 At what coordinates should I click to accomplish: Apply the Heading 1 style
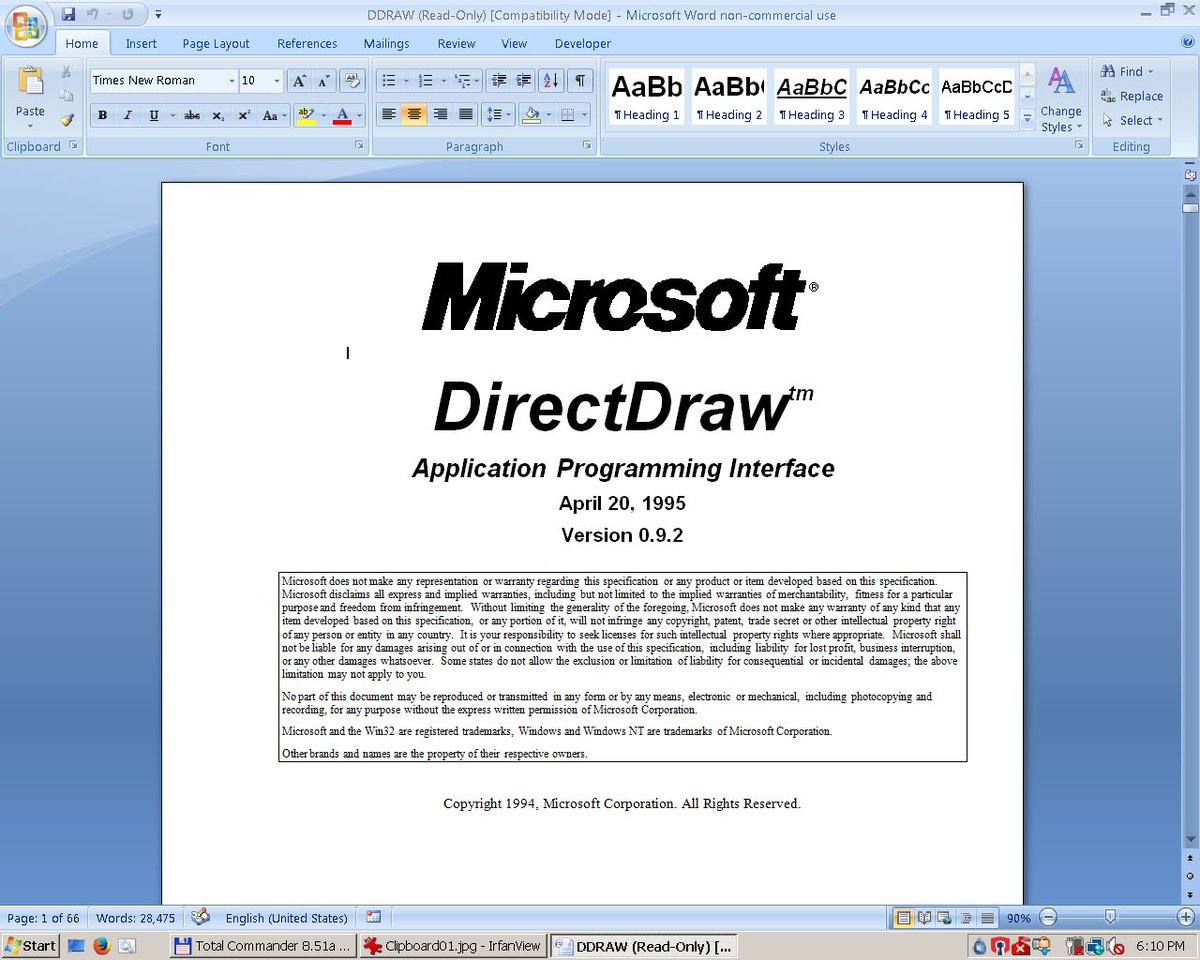pos(647,97)
